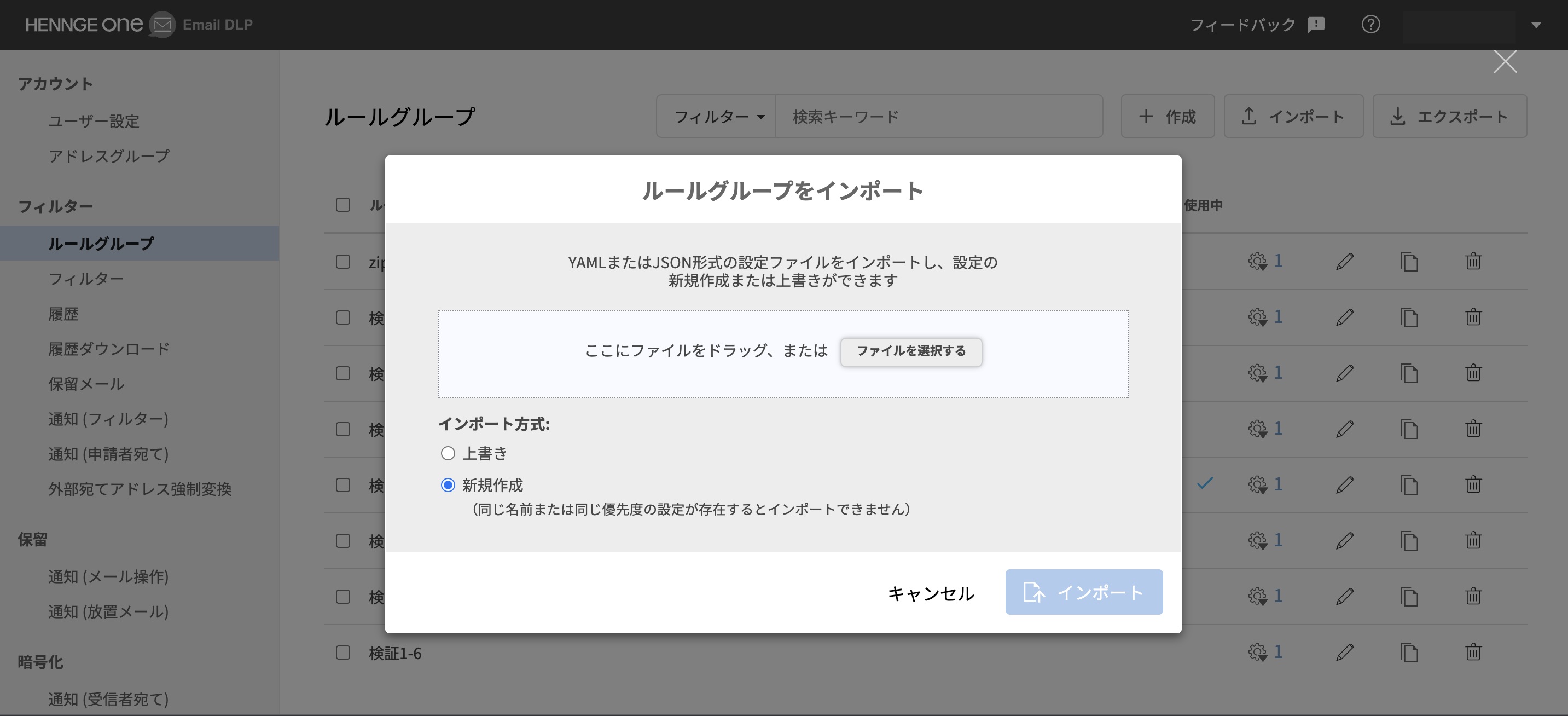1568x716 pixels.
Task: Check the 検証1-6 row checkbox
Action: click(343, 653)
